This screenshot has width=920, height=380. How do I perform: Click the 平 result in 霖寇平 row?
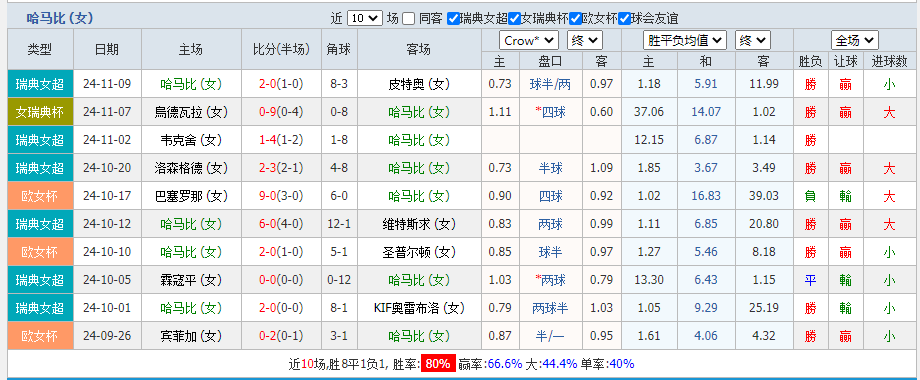[x=810, y=280]
